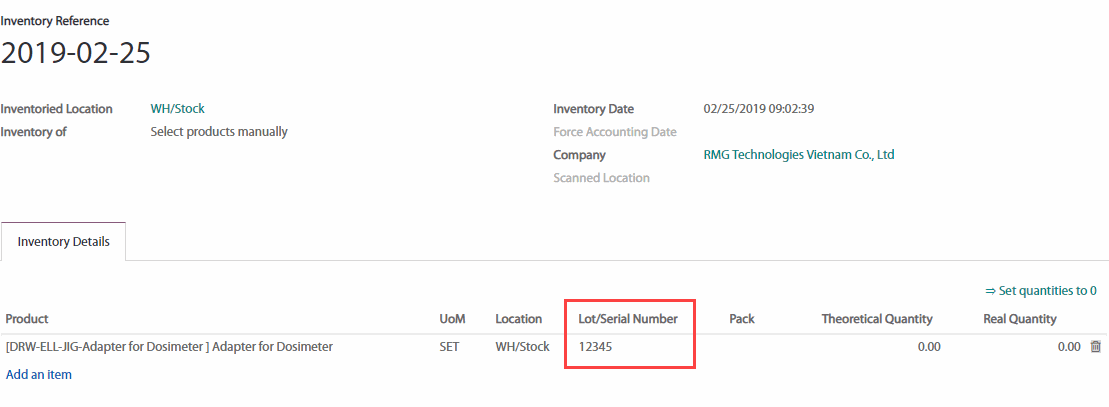Image resolution: width=1109 pixels, height=407 pixels.
Task: Click the 2019-02-25 inventory reference title
Action: tap(76, 53)
